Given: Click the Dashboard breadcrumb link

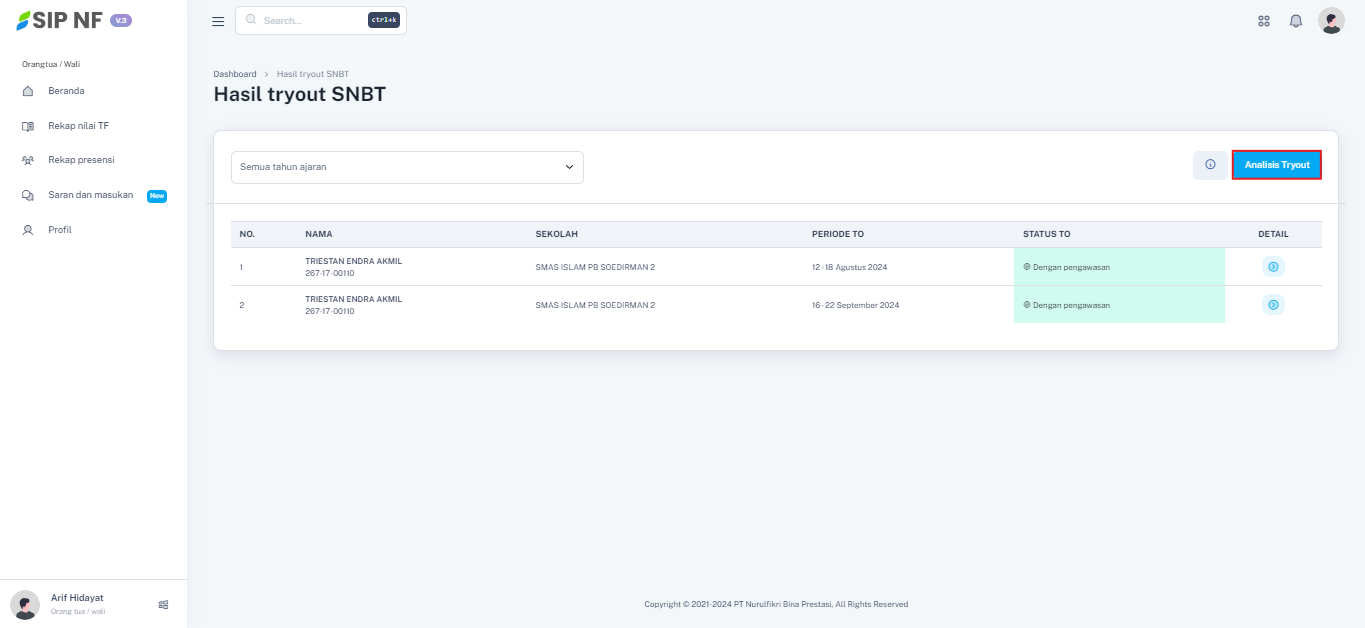Looking at the screenshot, I should click(235, 74).
